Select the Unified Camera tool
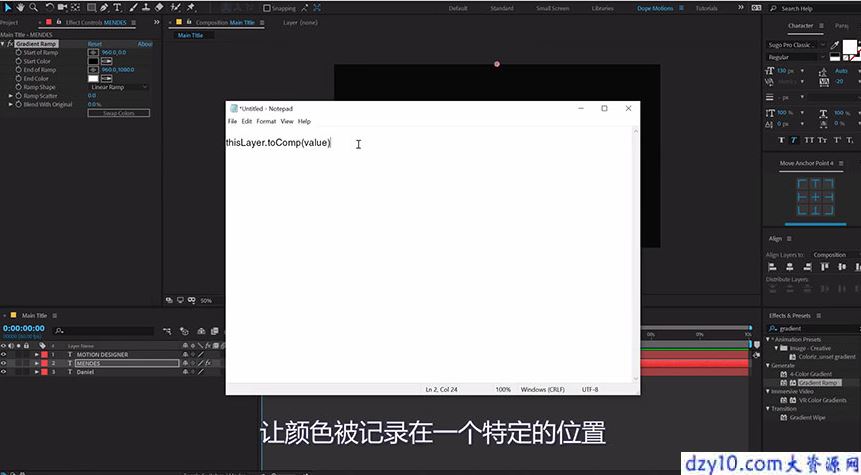Viewport: 861px width, 475px height. [x=62, y=8]
